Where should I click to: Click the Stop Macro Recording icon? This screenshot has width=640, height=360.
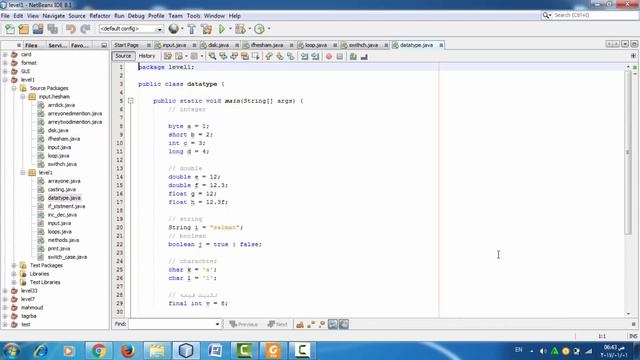point(340,56)
